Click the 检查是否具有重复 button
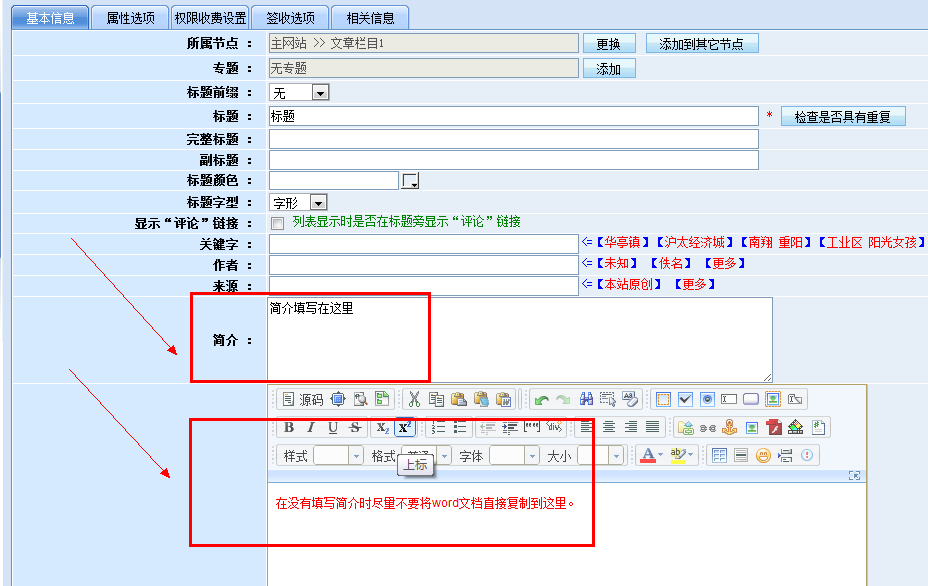Image resolution: width=928 pixels, height=586 pixels. click(x=843, y=117)
